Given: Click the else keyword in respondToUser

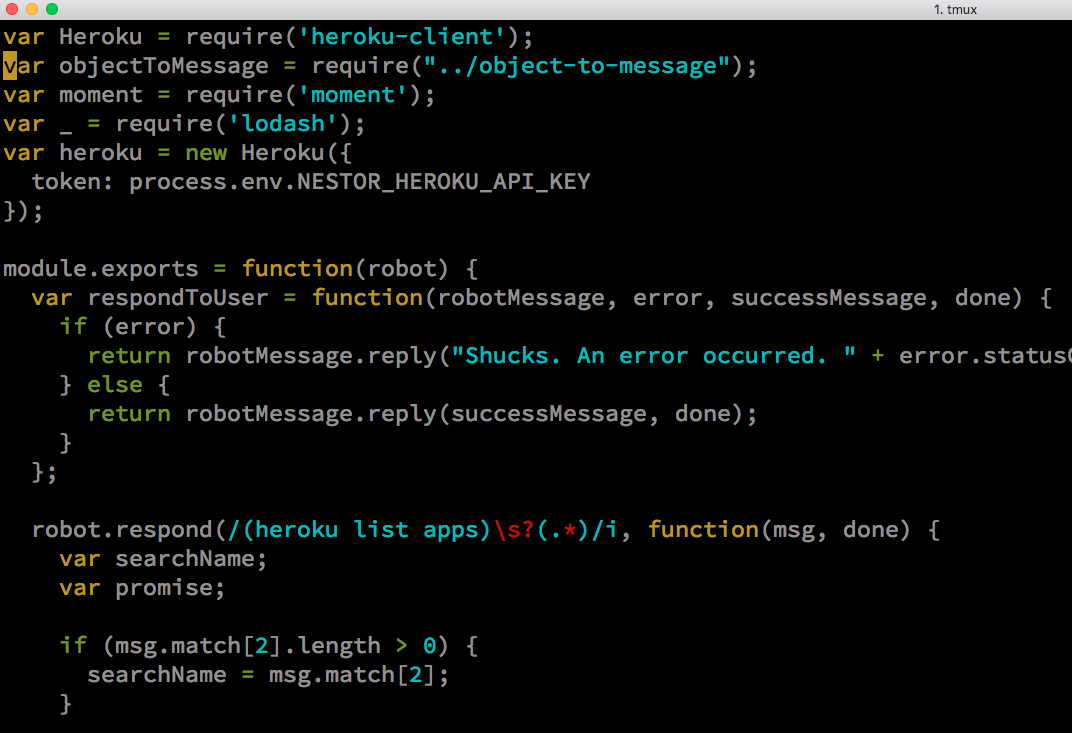Looking at the screenshot, I should tap(114, 384).
